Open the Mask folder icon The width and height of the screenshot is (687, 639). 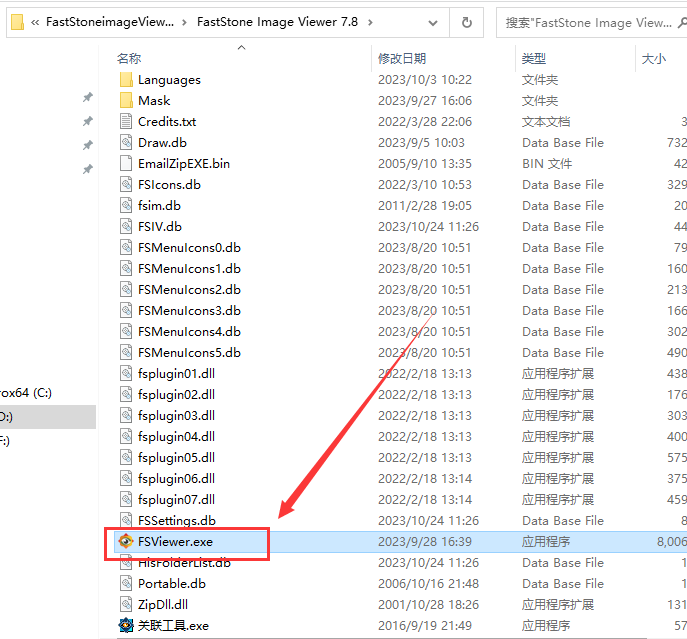tap(126, 100)
